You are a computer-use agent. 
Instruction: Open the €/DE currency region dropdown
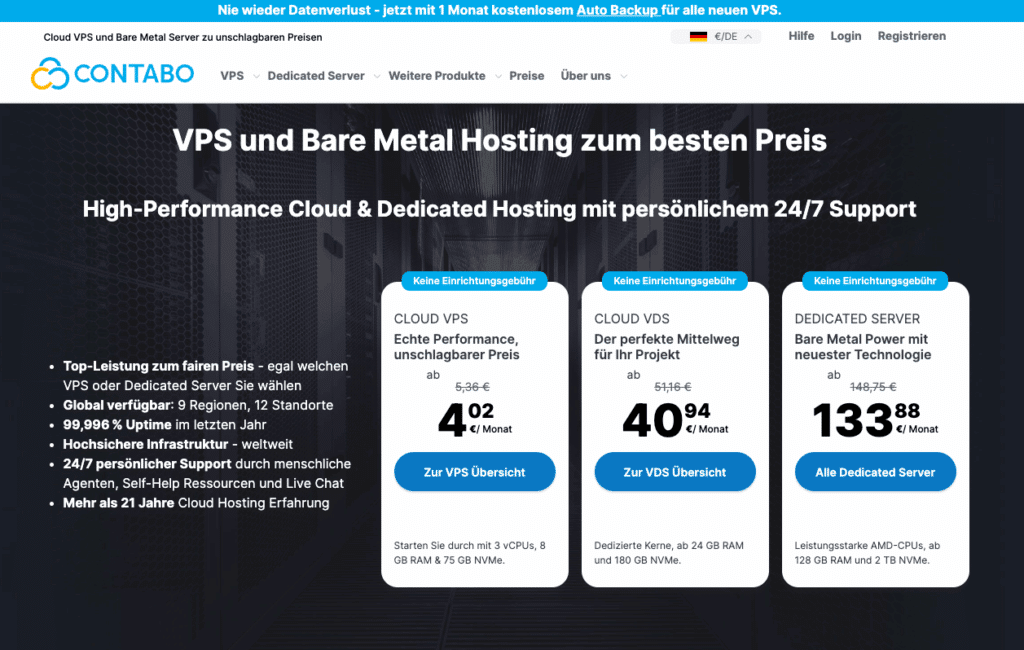[x=716, y=37]
